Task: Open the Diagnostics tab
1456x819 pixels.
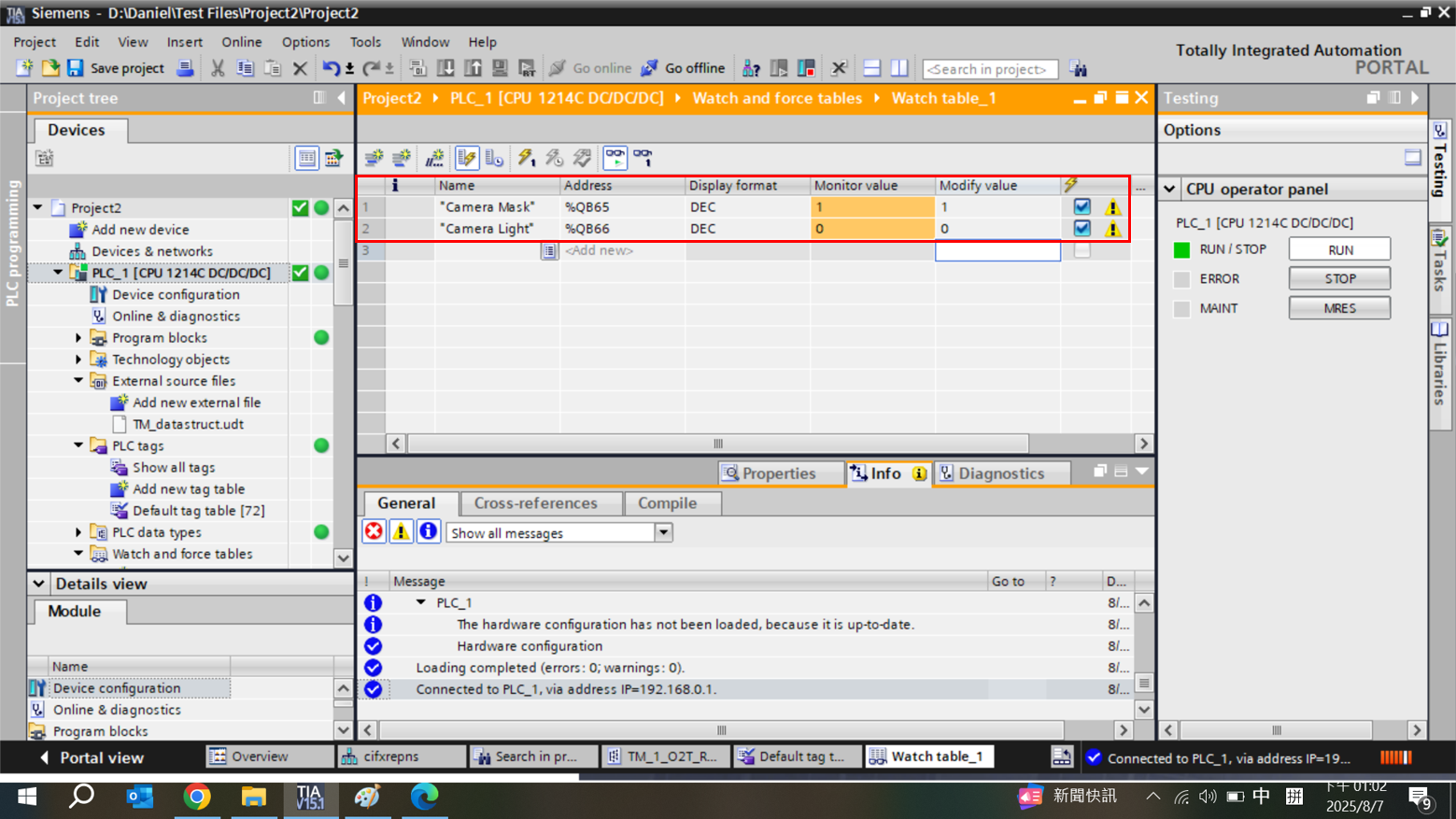Action: 1001,473
